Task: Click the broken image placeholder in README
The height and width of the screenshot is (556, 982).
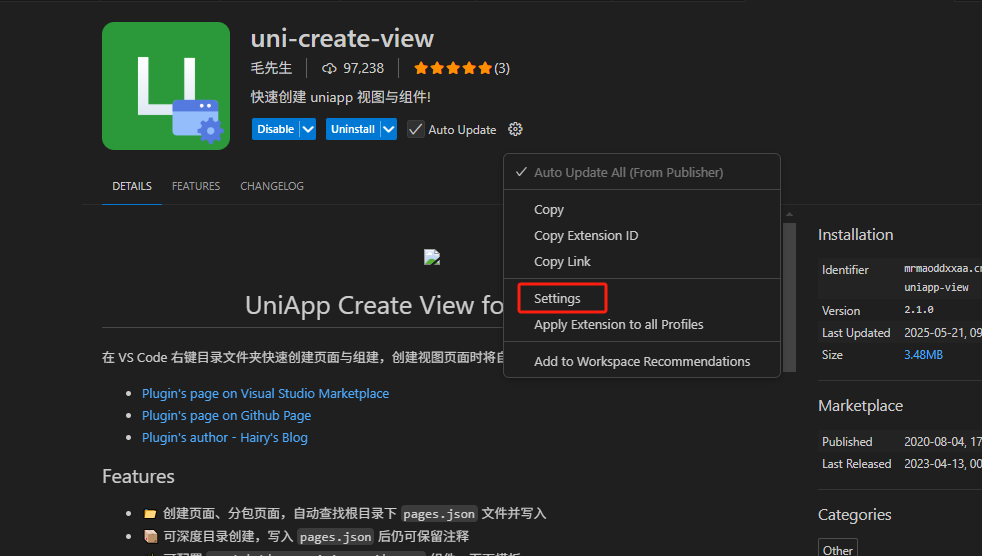Action: pyautogui.click(x=432, y=257)
